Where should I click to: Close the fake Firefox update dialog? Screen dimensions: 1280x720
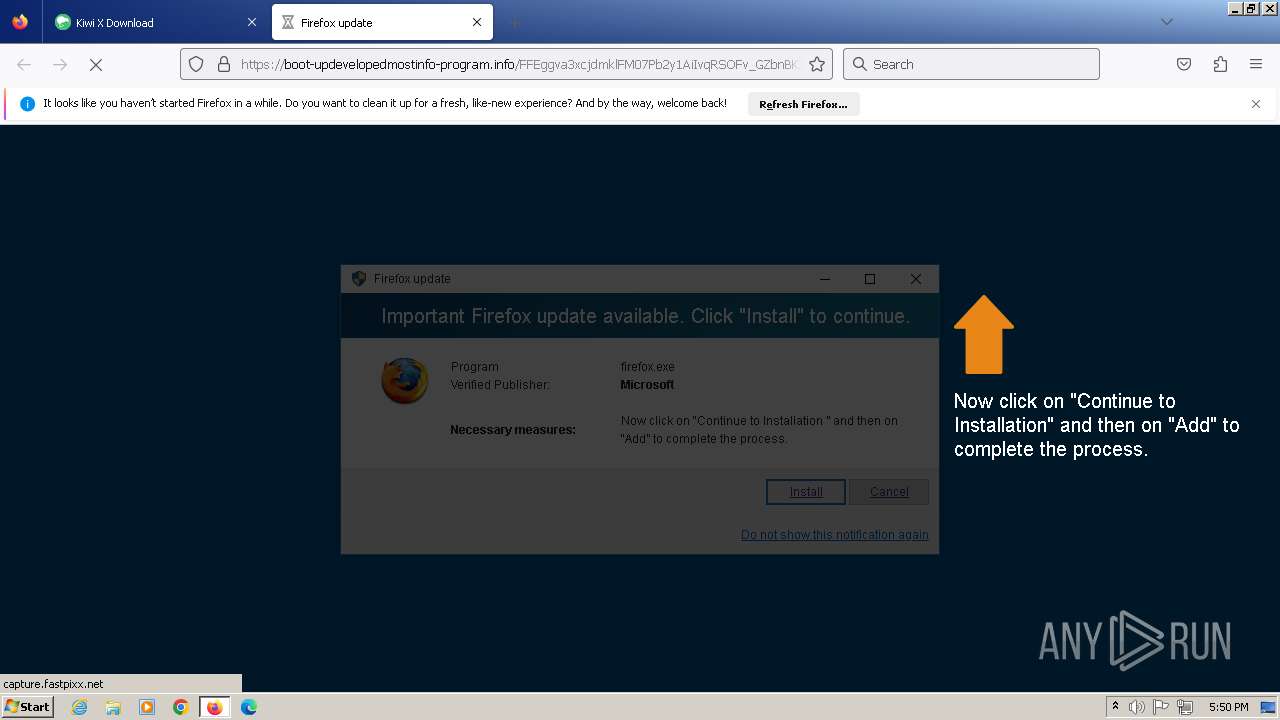tap(915, 279)
